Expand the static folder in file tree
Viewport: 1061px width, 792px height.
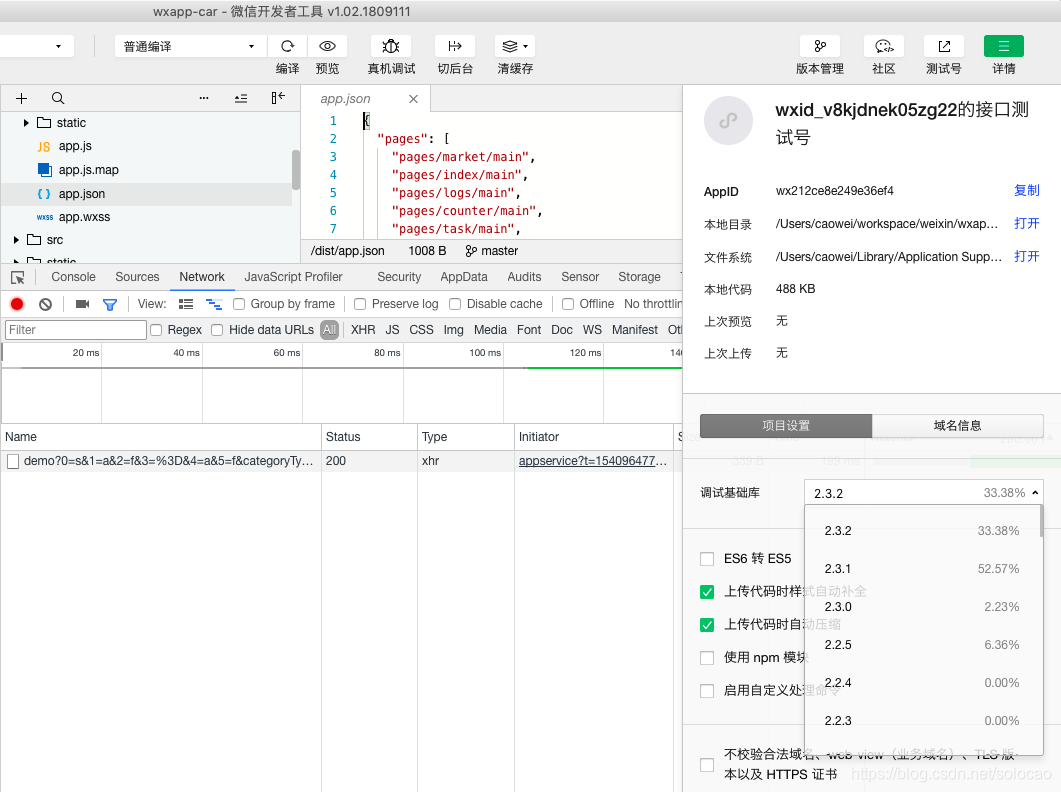[x=26, y=123]
